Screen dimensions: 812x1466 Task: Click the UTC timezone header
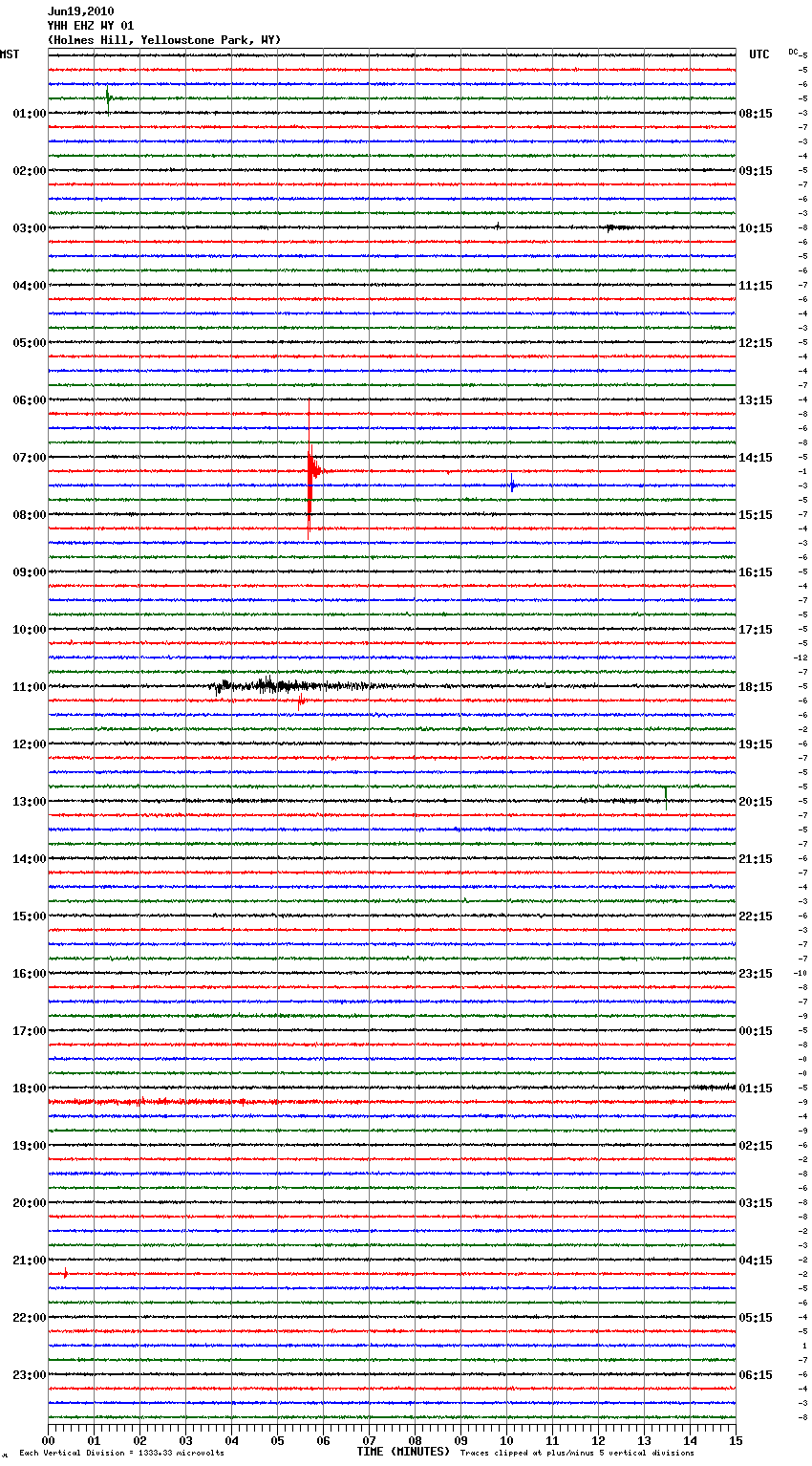pyautogui.click(x=759, y=54)
